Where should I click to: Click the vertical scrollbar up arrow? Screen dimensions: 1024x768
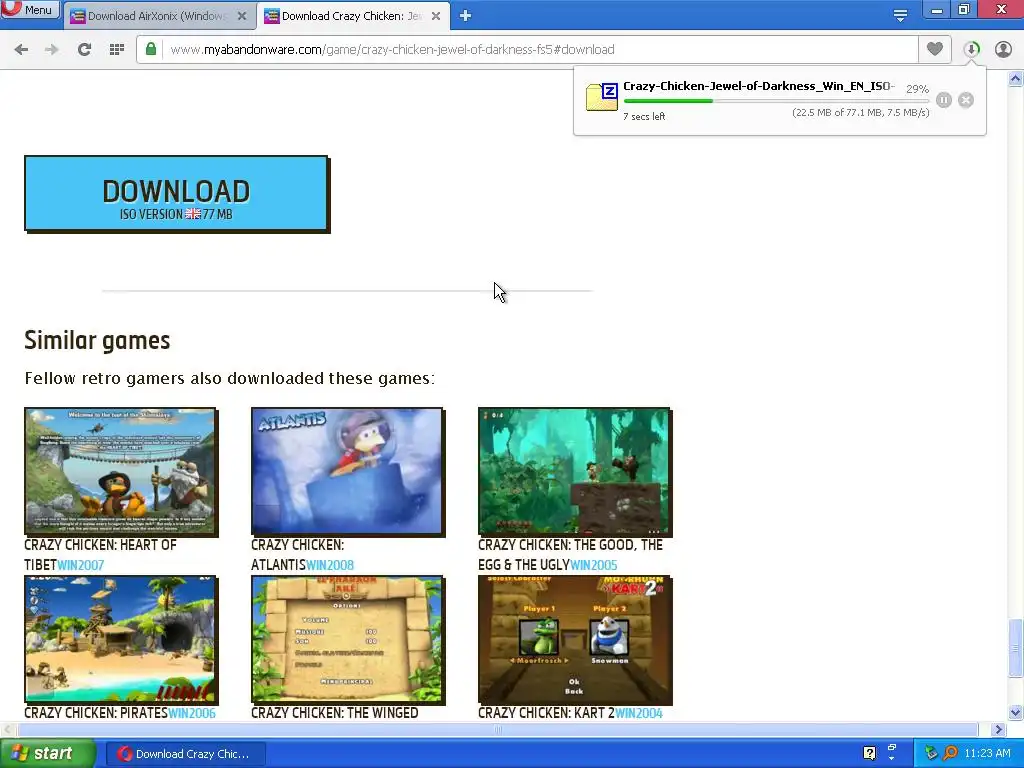[x=1016, y=79]
